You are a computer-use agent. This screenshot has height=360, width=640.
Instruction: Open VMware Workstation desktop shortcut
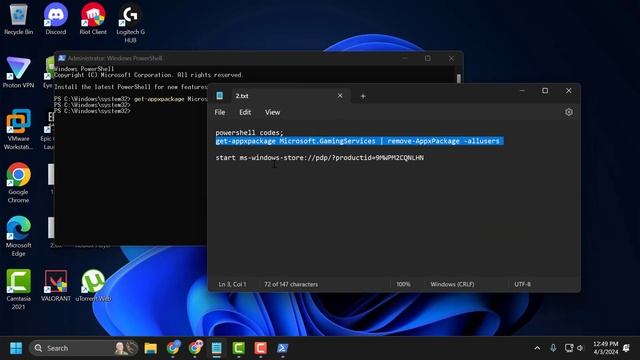pyautogui.click(x=18, y=130)
